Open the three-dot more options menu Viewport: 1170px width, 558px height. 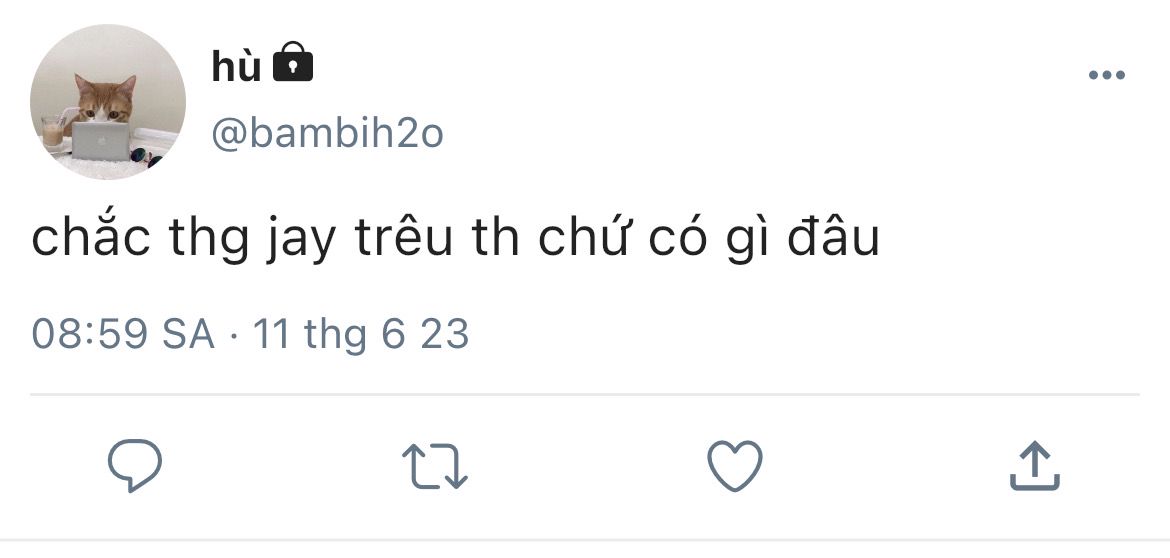(1107, 75)
